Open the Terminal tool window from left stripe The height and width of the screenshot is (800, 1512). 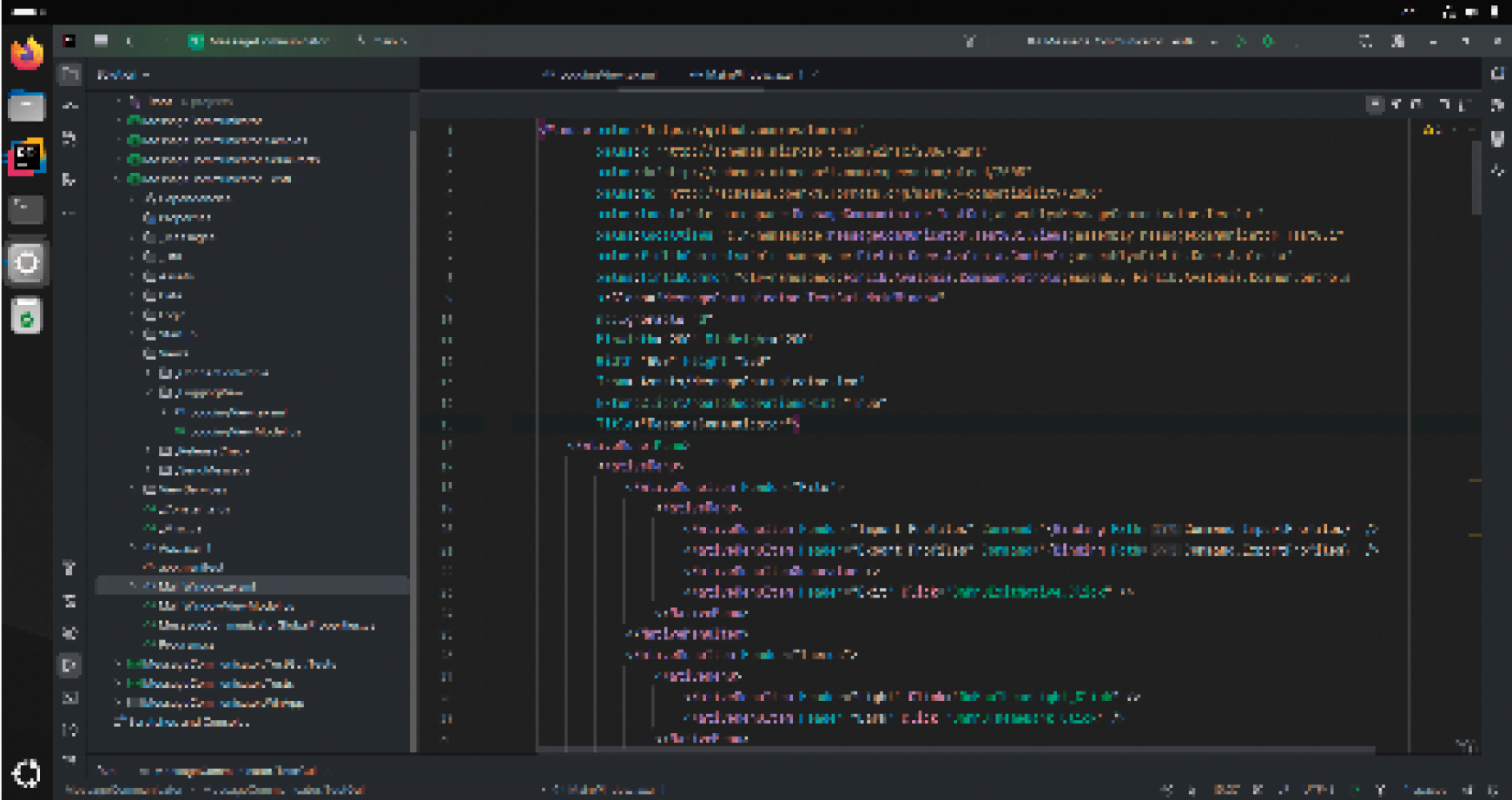click(x=69, y=698)
